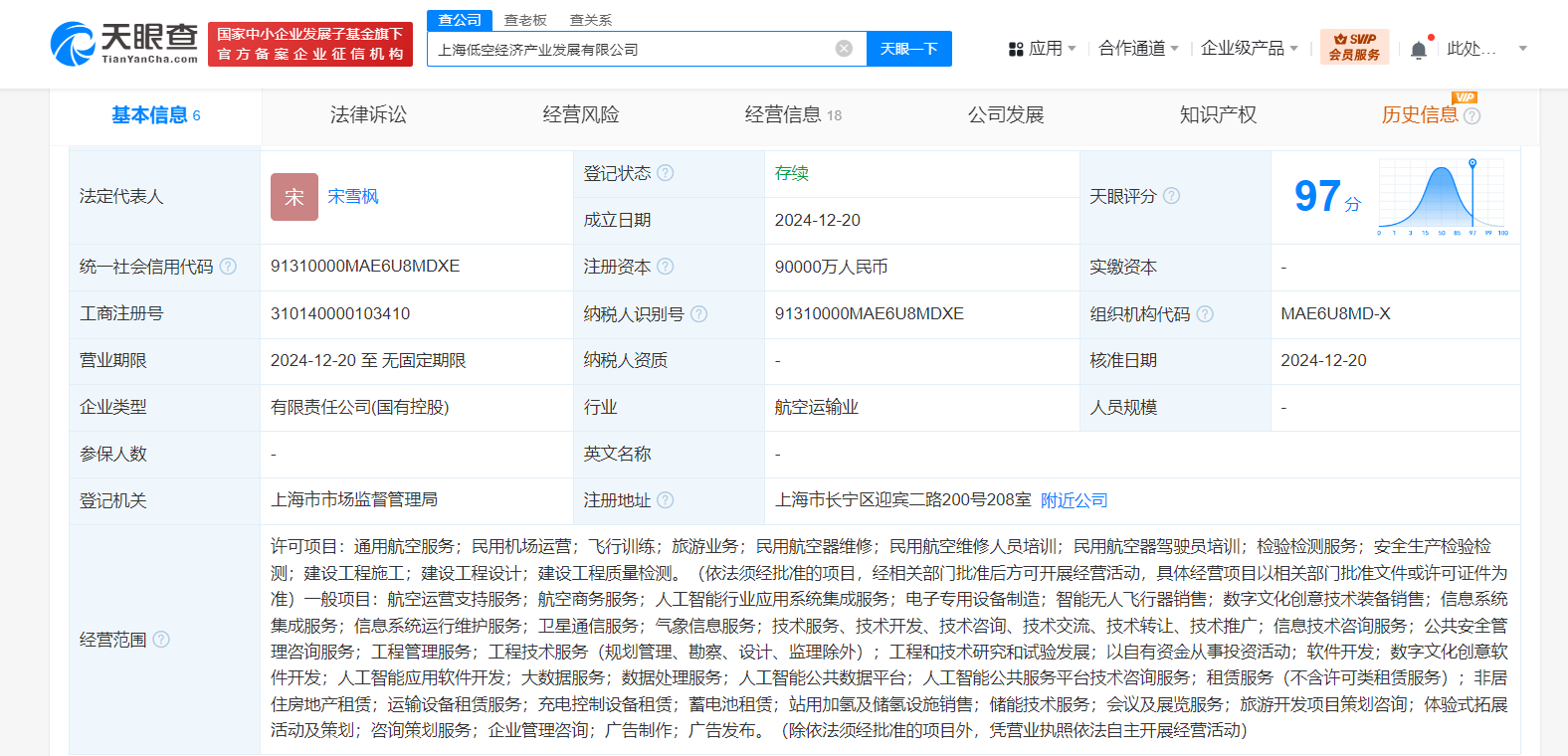Click the TianYanCha logo
1568x756 pixels.
124,44
